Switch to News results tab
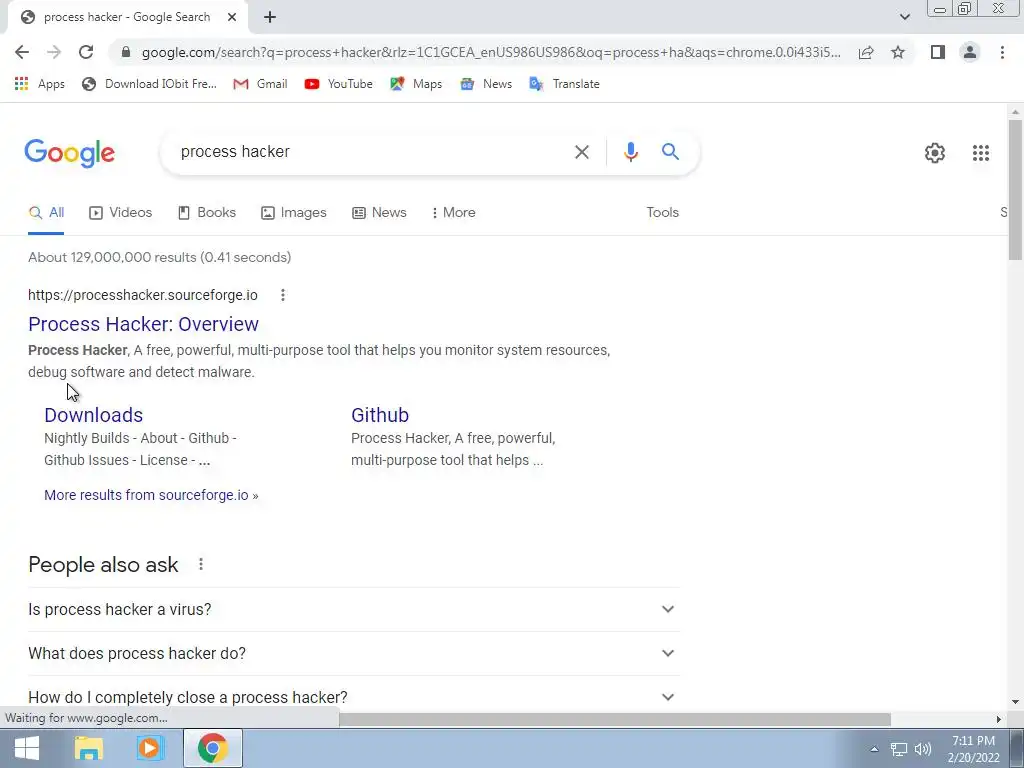 pyautogui.click(x=379, y=212)
